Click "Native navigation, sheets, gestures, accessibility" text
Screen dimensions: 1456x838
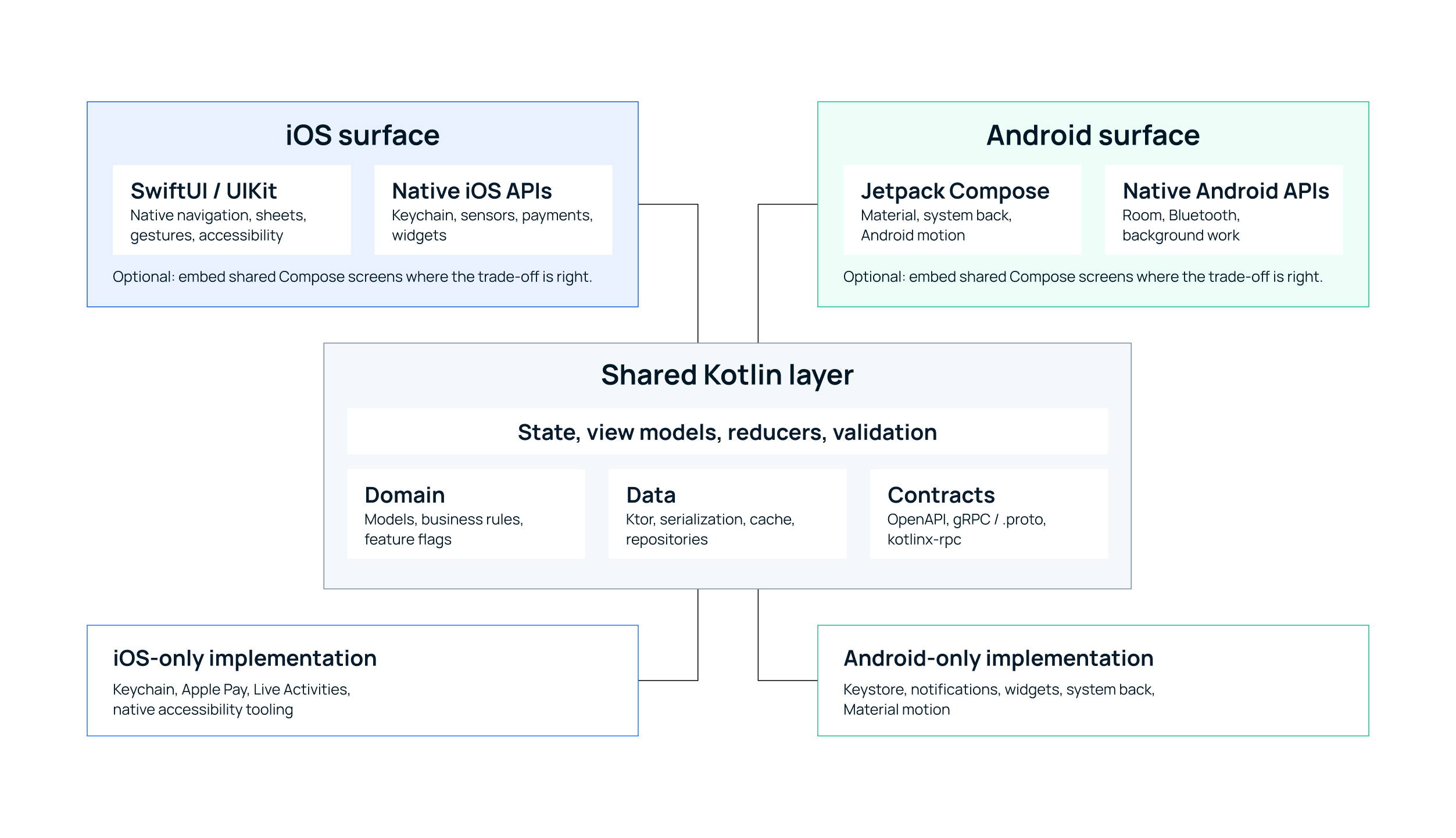(218, 225)
